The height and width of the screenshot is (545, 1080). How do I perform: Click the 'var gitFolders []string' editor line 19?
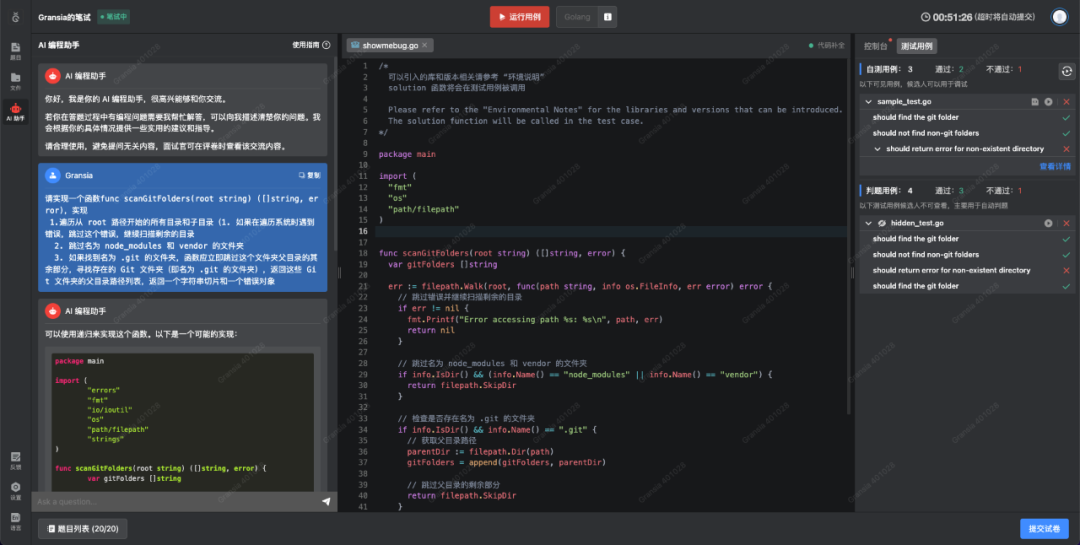coord(442,264)
